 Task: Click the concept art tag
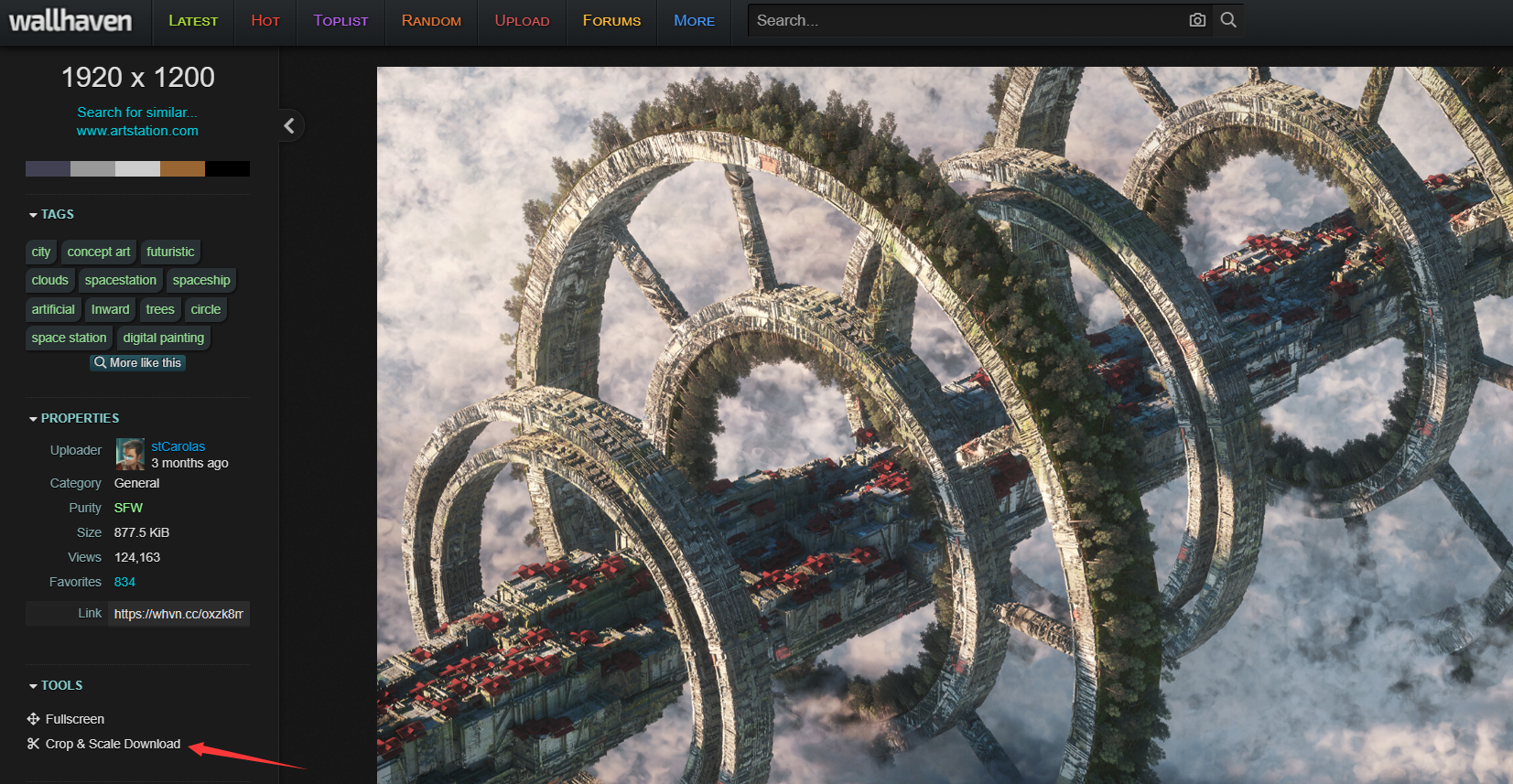pos(99,252)
